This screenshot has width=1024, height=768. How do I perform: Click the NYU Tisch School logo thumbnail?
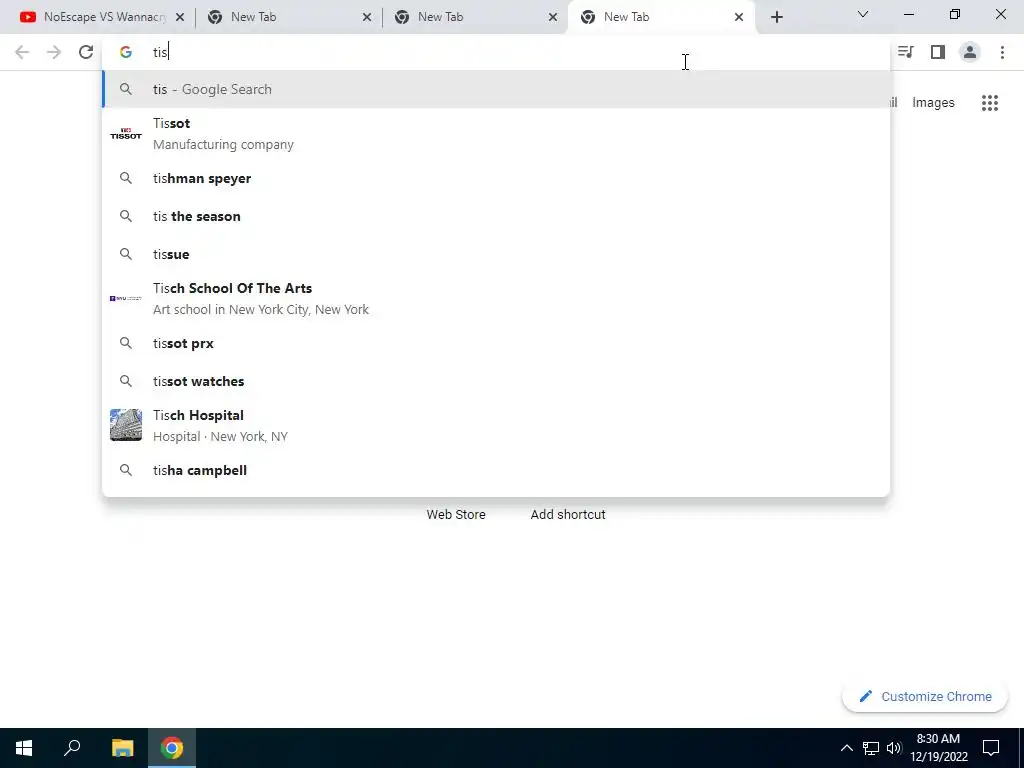126,298
